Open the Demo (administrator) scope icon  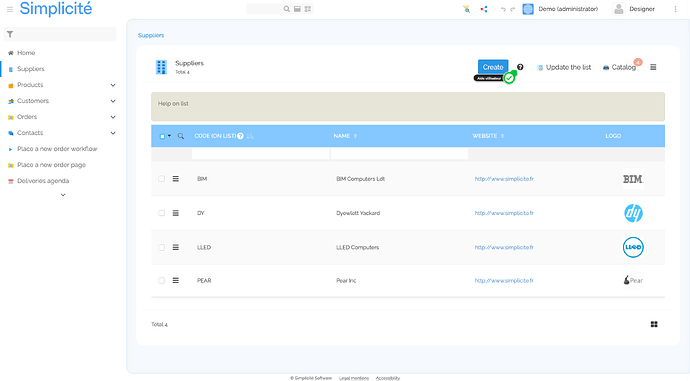(528, 9)
